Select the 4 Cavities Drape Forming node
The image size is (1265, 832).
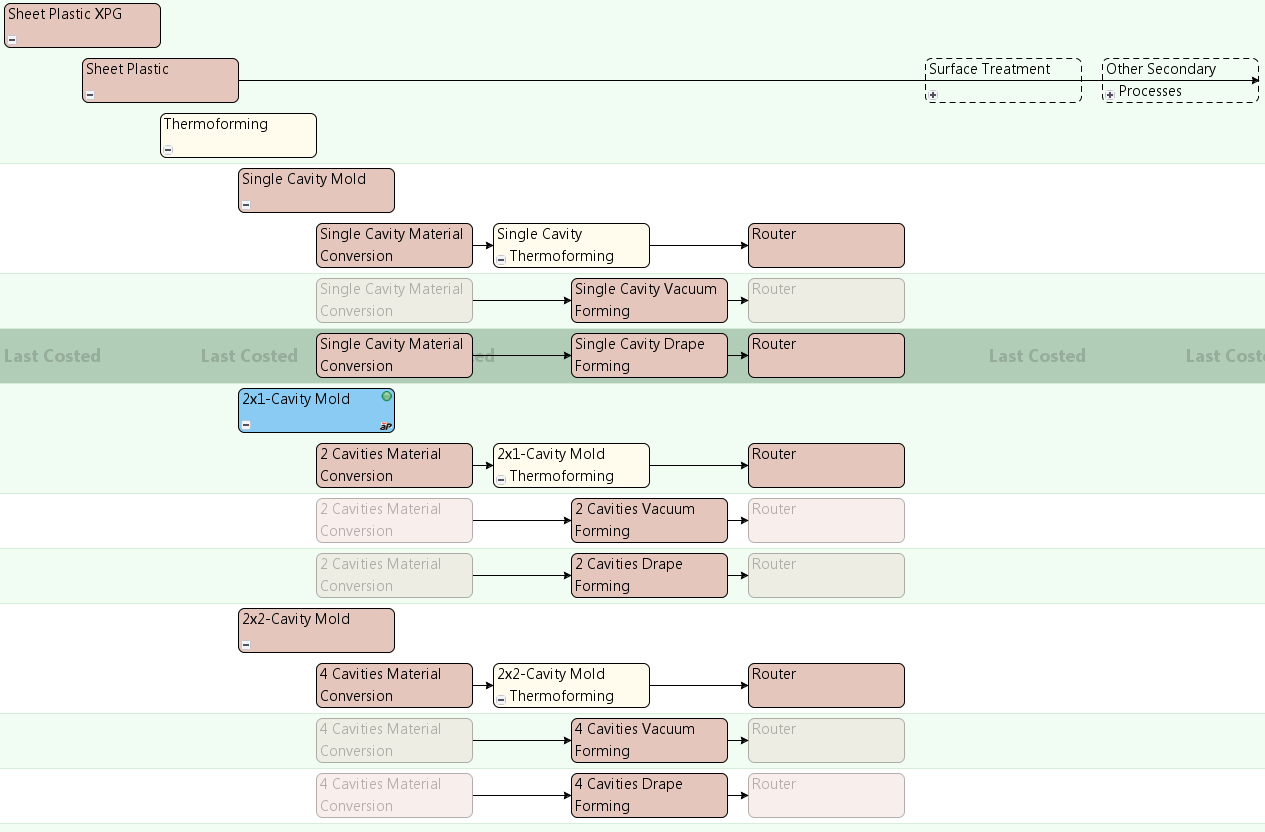pyautogui.click(x=649, y=795)
